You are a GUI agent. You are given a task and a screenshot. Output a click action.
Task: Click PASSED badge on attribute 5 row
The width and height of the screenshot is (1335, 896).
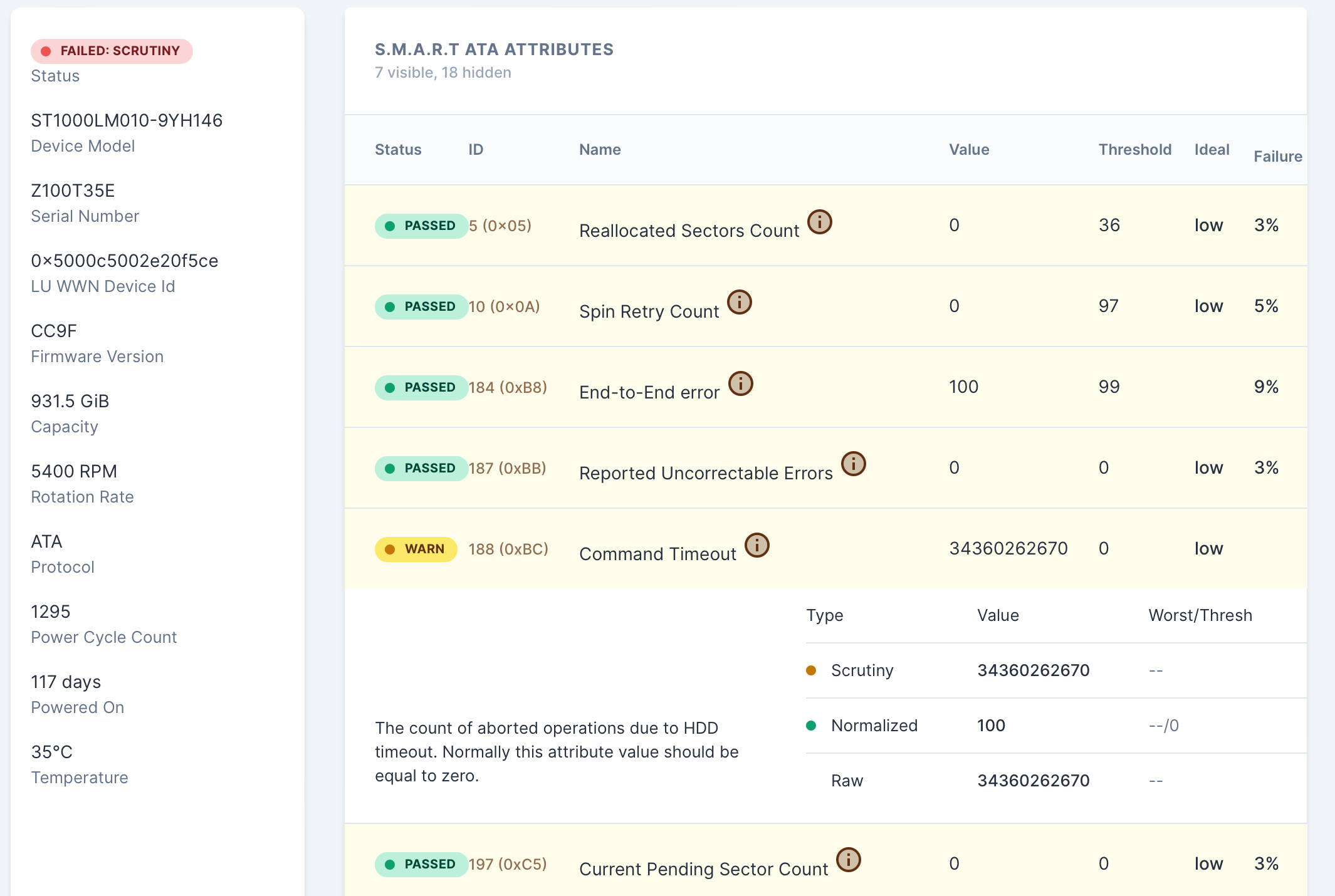pos(421,226)
